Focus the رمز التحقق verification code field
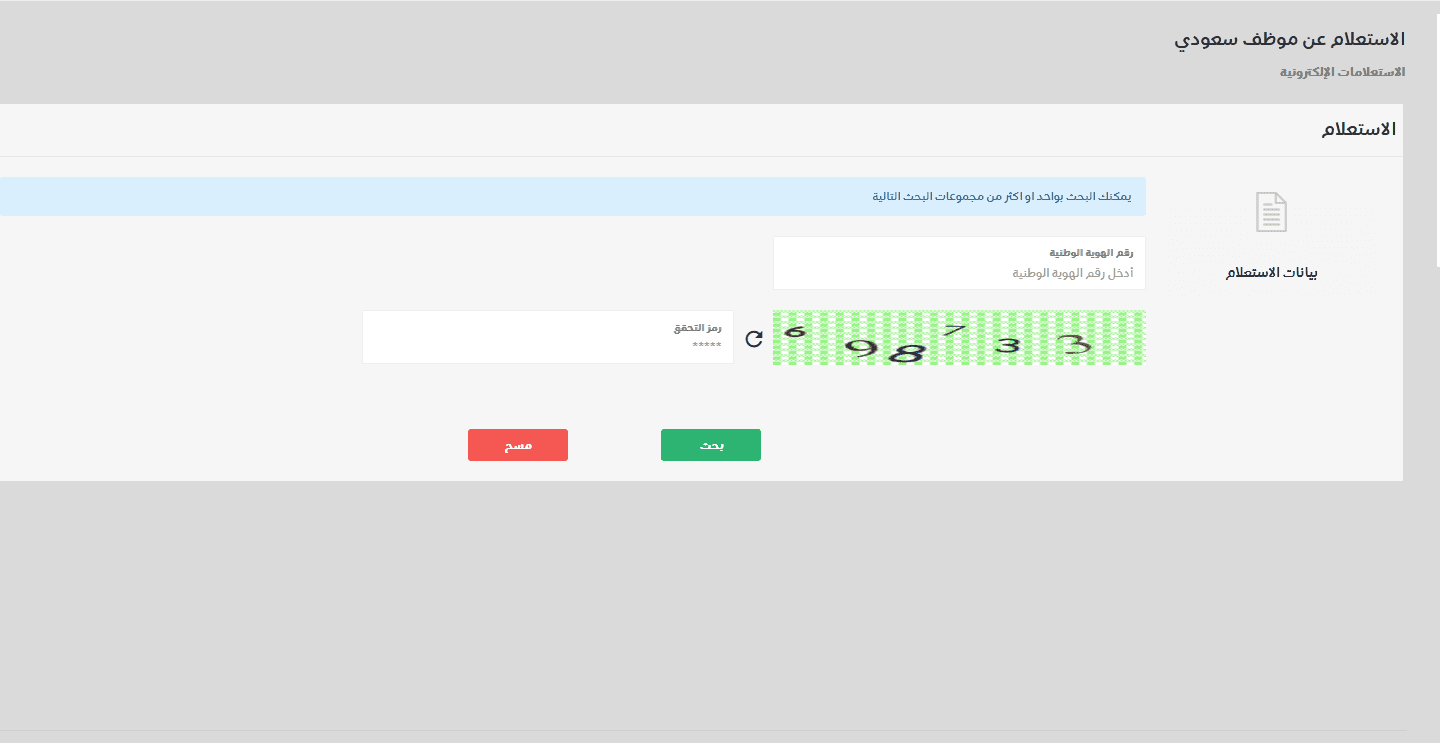The height and width of the screenshot is (743, 1440). pos(548,337)
